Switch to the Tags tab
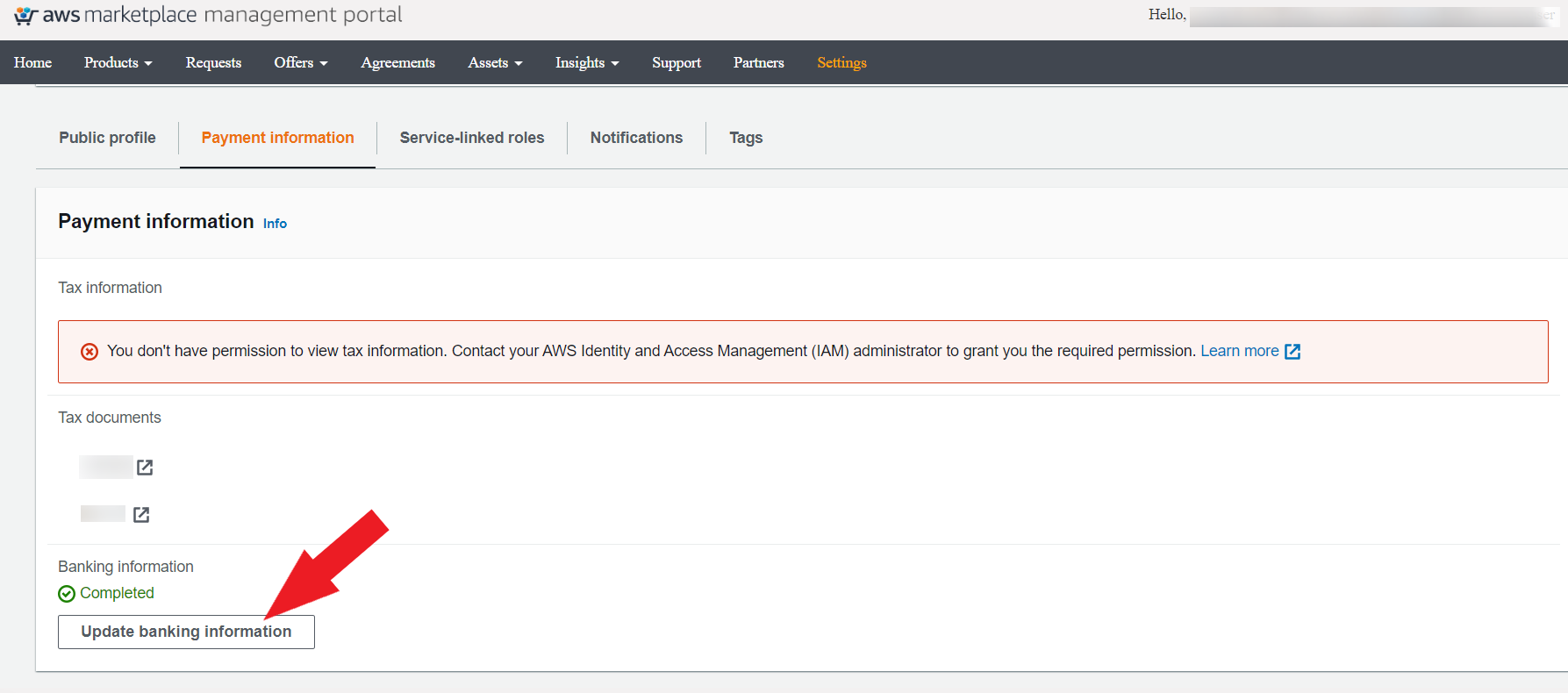The image size is (1568, 693). click(x=746, y=138)
